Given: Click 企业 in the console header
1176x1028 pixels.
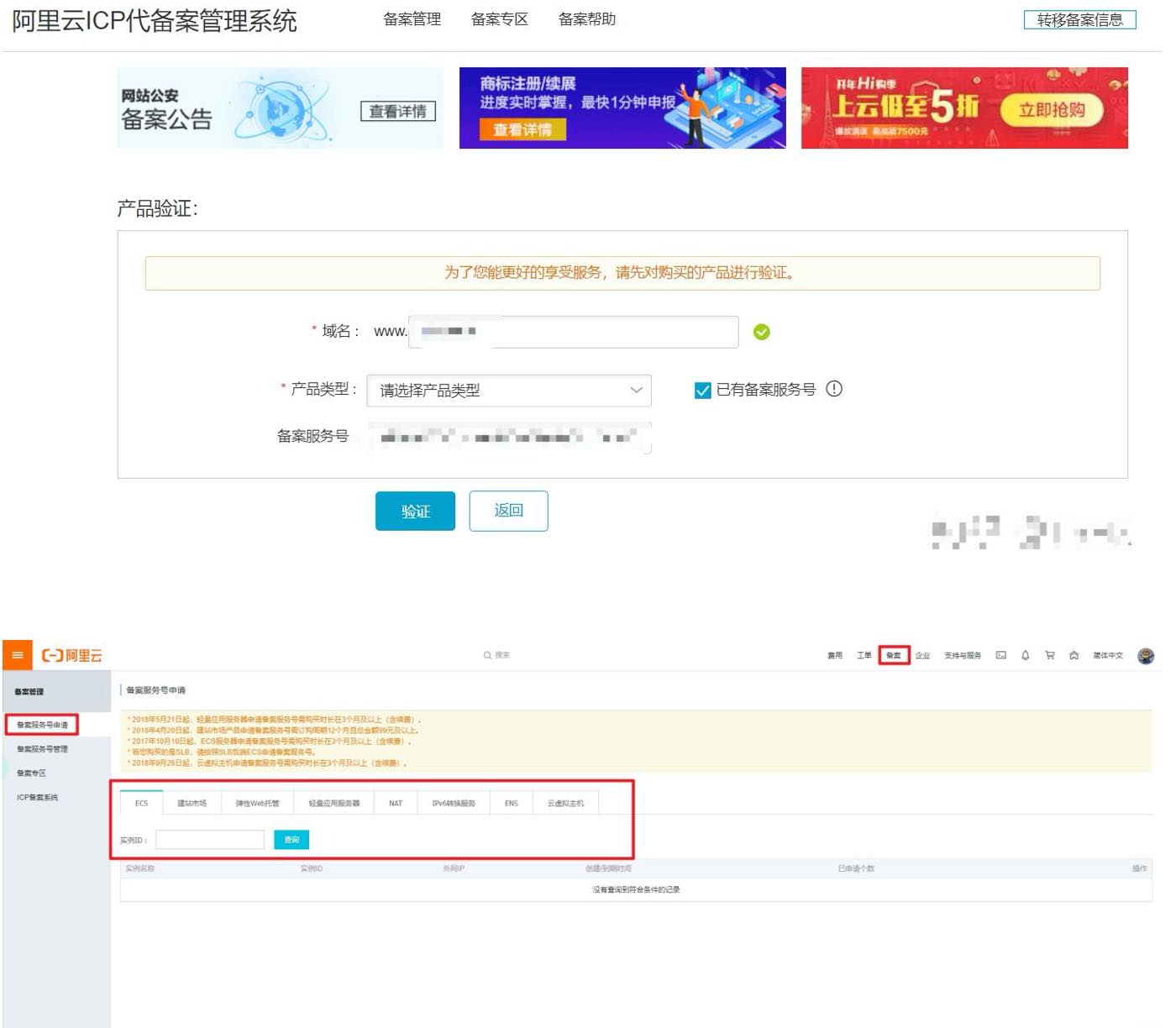Looking at the screenshot, I should coord(922,655).
